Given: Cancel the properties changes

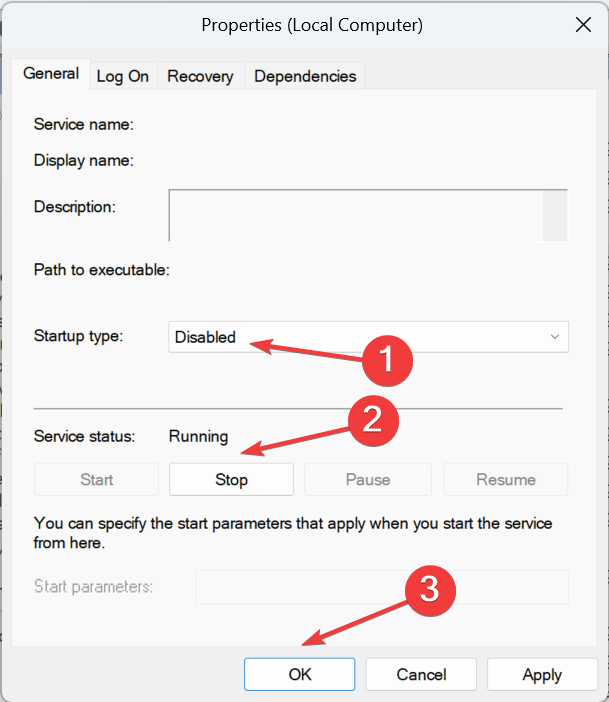Looking at the screenshot, I should pyautogui.click(x=421, y=674).
